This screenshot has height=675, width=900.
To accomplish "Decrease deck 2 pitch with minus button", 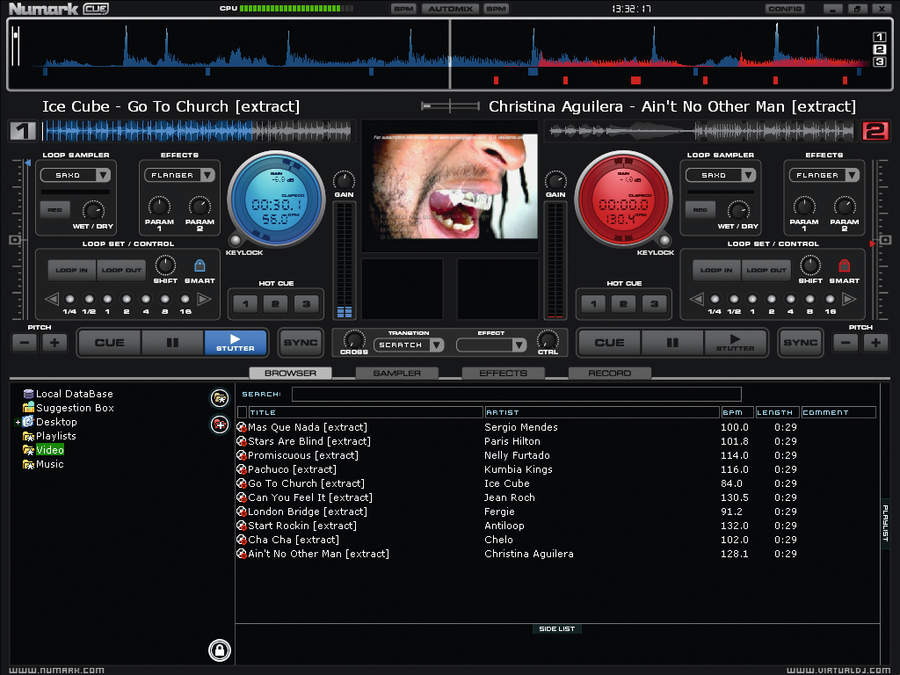I will click(845, 343).
